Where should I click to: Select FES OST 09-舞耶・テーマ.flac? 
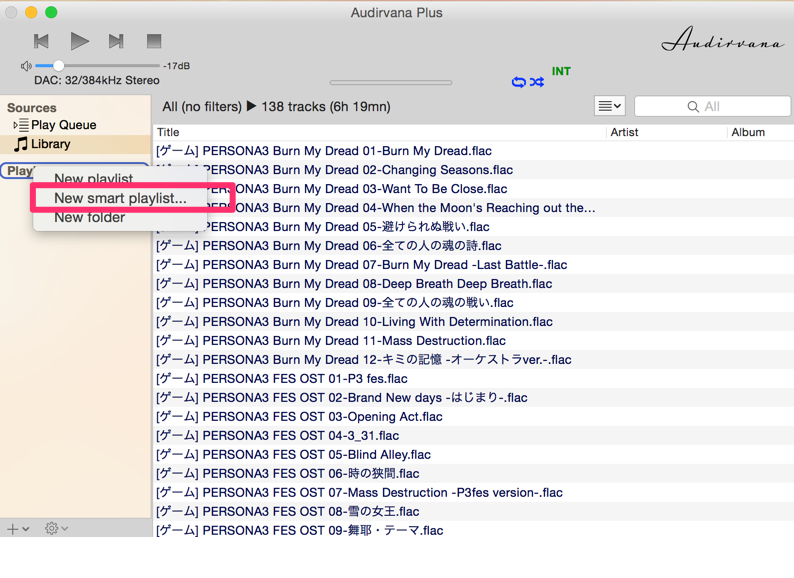[473, 530]
